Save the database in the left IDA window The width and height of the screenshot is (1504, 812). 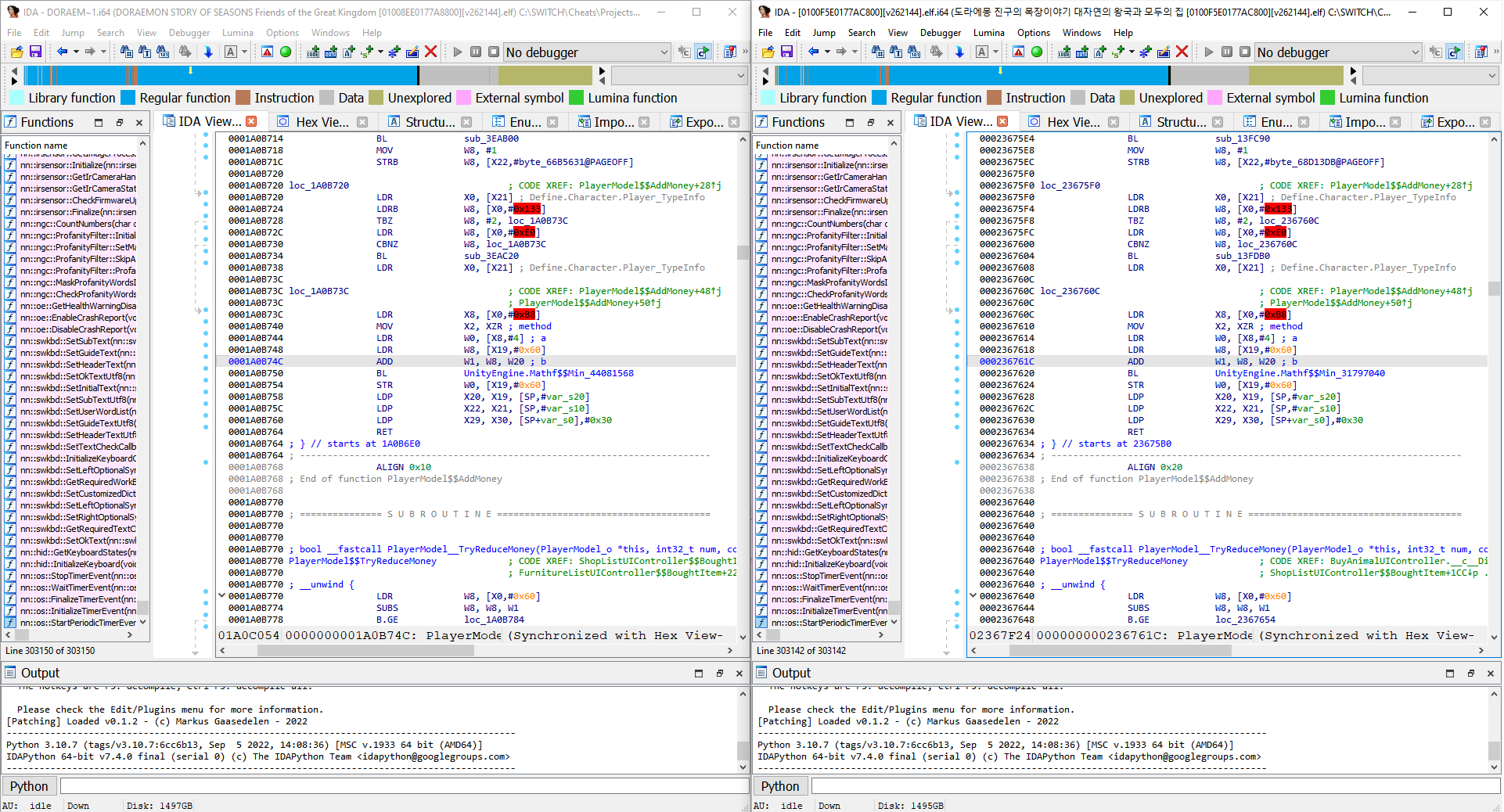(x=35, y=52)
